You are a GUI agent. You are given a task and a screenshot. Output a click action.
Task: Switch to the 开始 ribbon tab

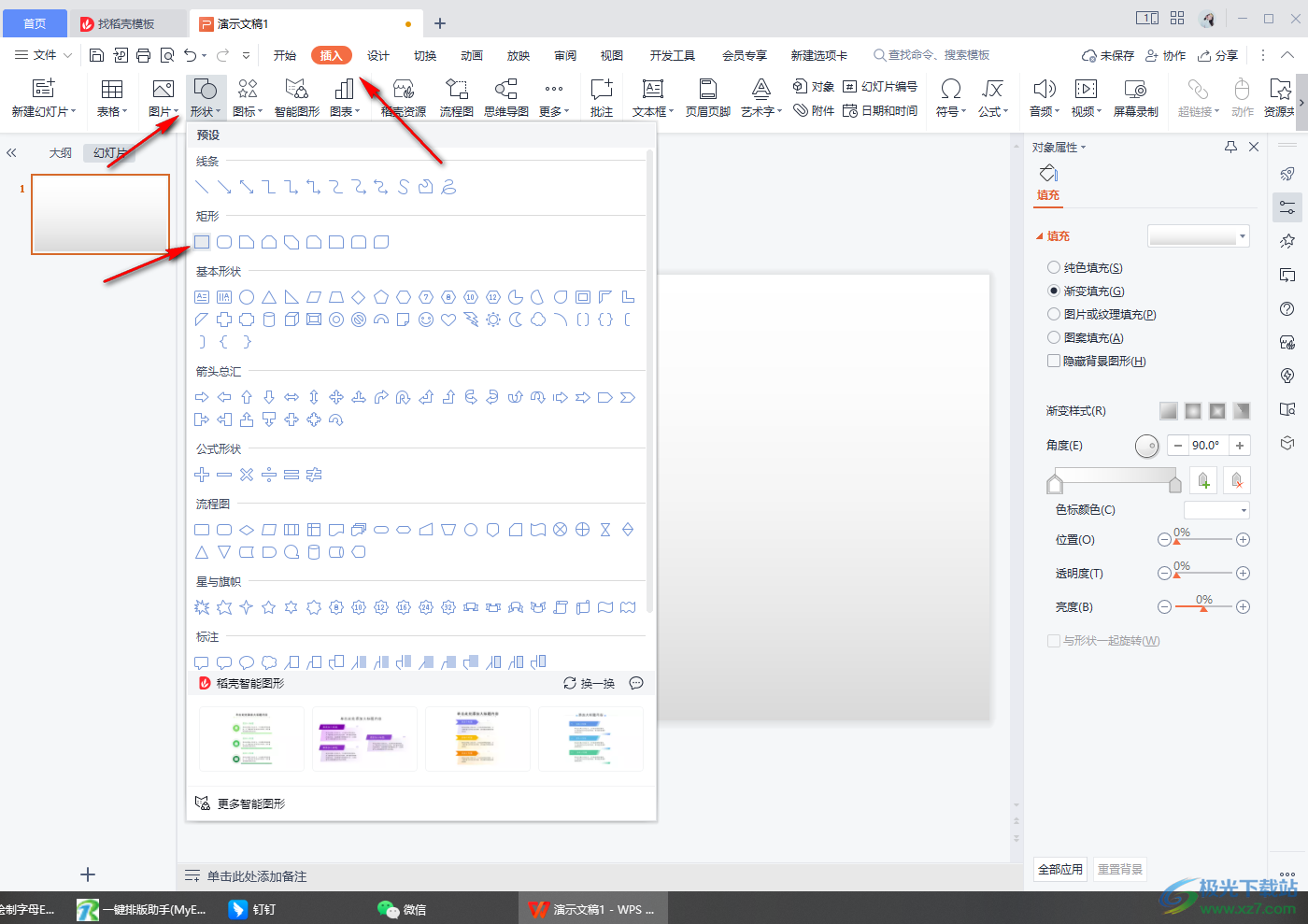click(x=285, y=55)
